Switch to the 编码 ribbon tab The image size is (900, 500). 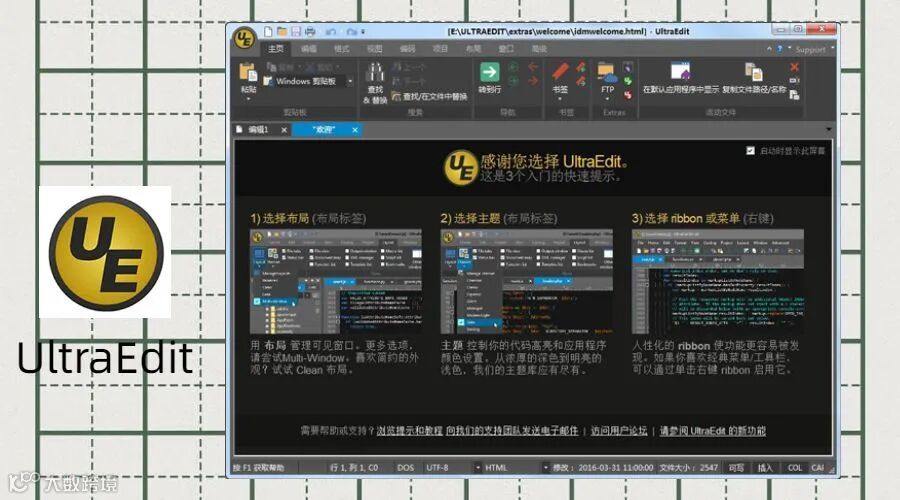pyautogui.click(x=408, y=49)
